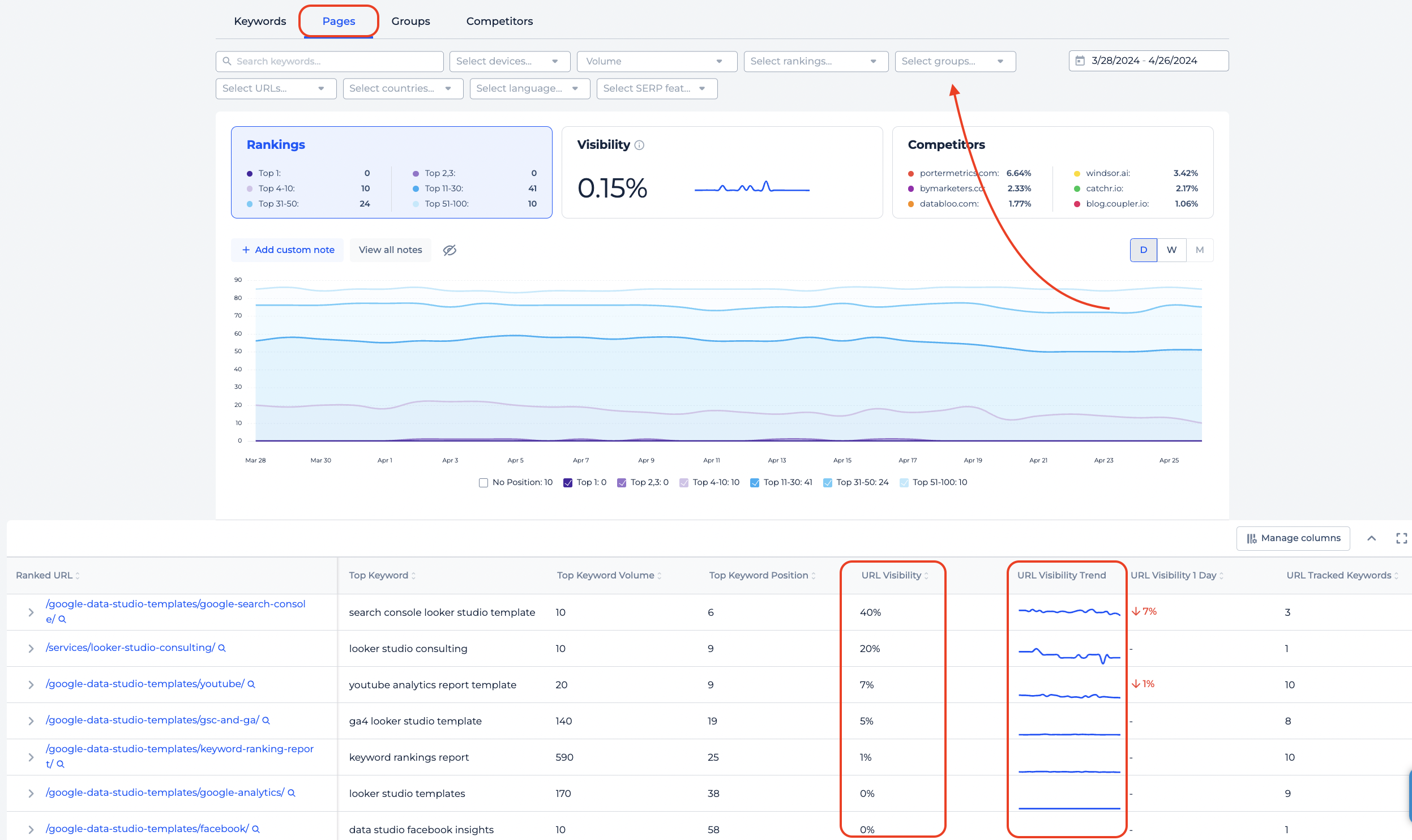Viewport: 1412px width, 840px height.
Task: Open the date range picker 3/28/2024 - 4/26/2024
Action: [x=1149, y=61]
